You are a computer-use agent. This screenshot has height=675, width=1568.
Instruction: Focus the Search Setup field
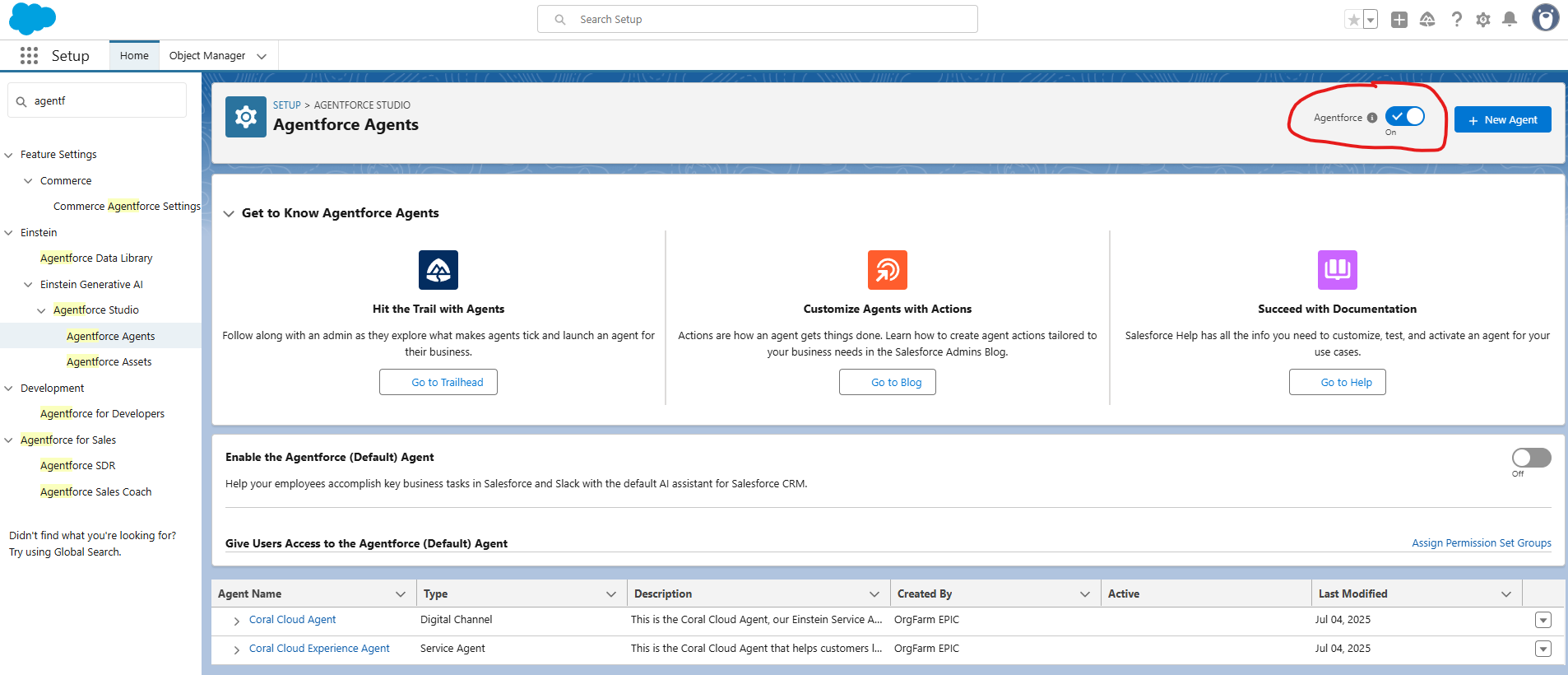(758, 19)
